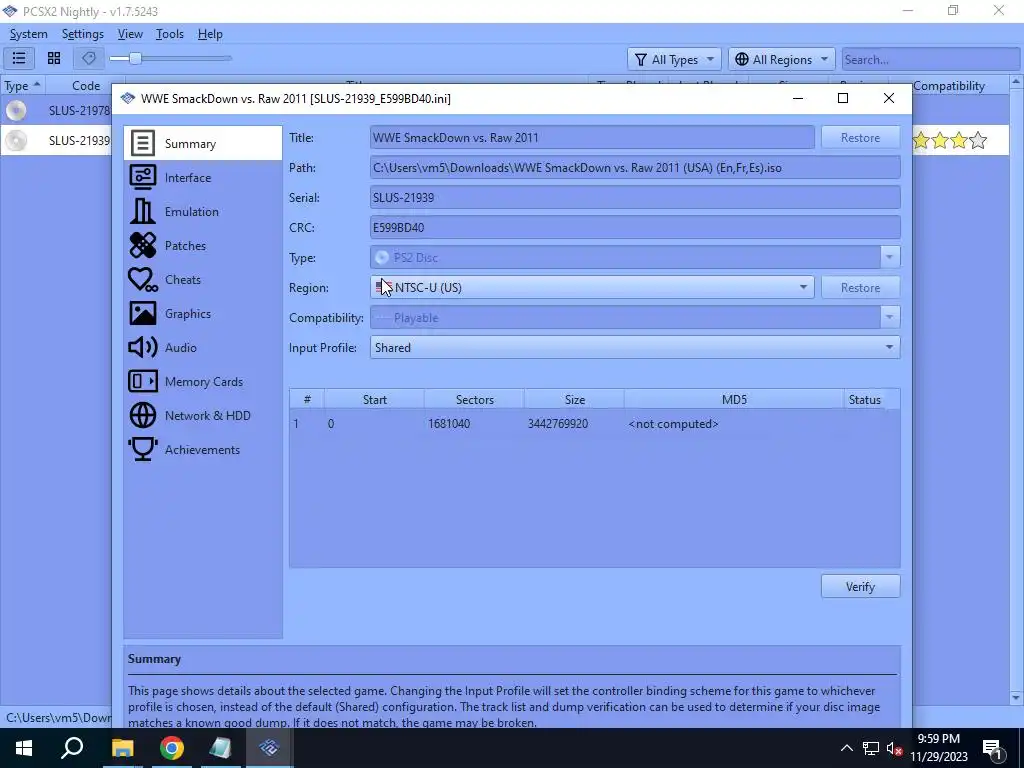
Task: Click the Serial SLUS-21939 field
Action: click(x=635, y=198)
